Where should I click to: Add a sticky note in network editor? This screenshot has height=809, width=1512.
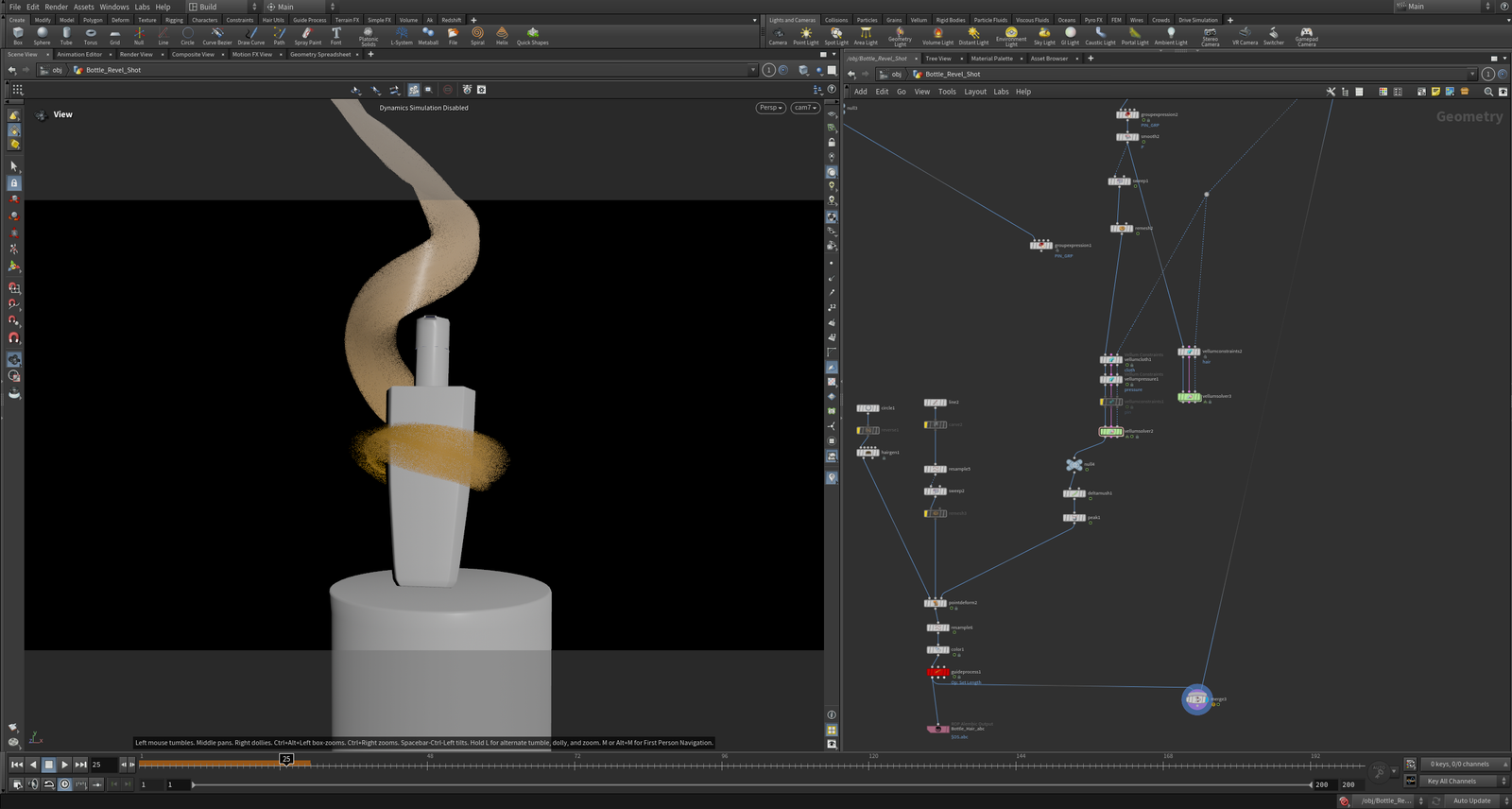tap(1435, 92)
